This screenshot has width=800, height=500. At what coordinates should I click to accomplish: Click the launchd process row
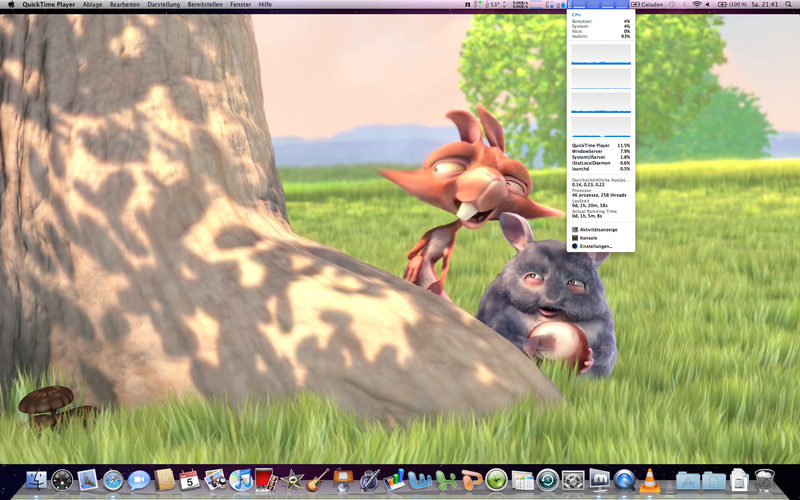tap(601, 169)
